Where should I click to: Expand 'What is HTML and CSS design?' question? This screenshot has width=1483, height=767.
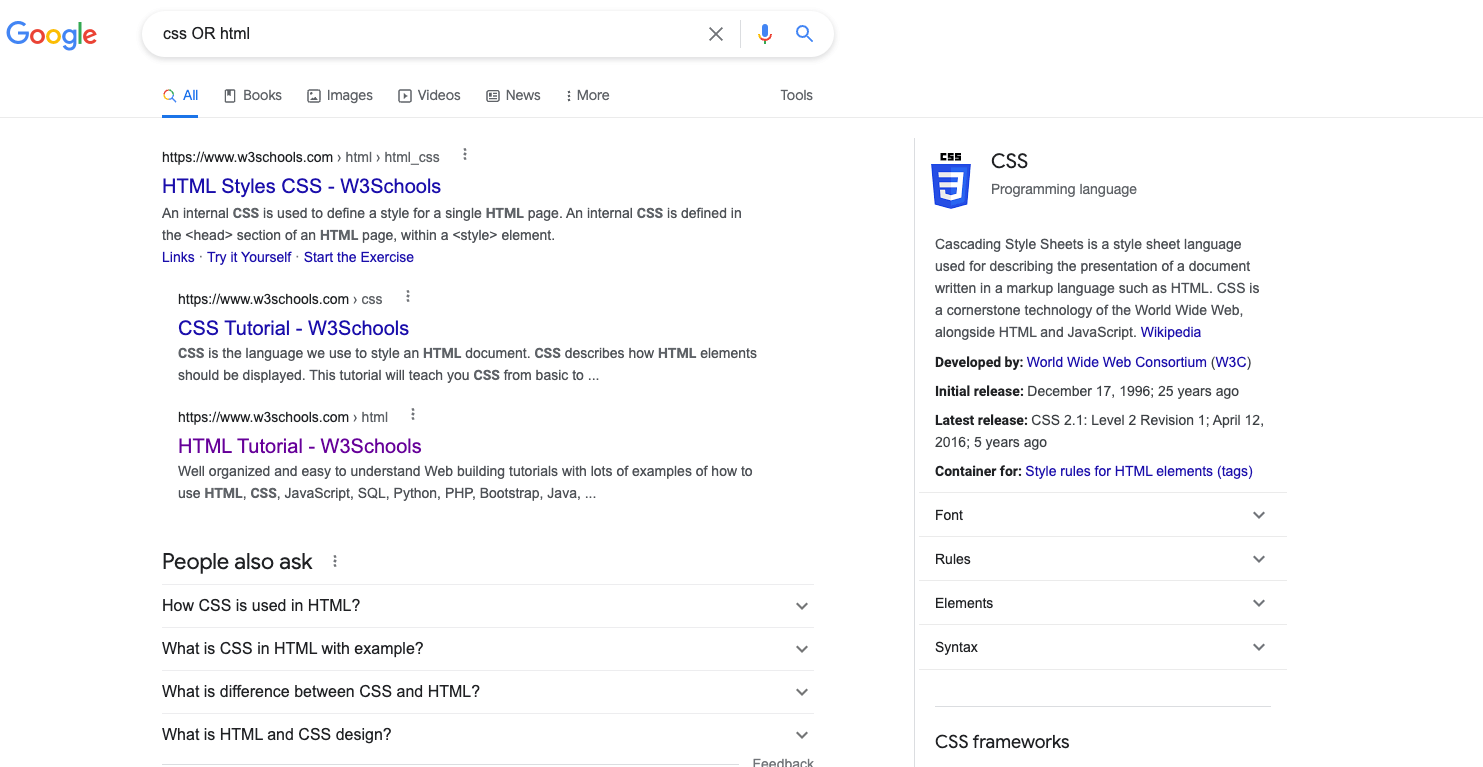488,735
